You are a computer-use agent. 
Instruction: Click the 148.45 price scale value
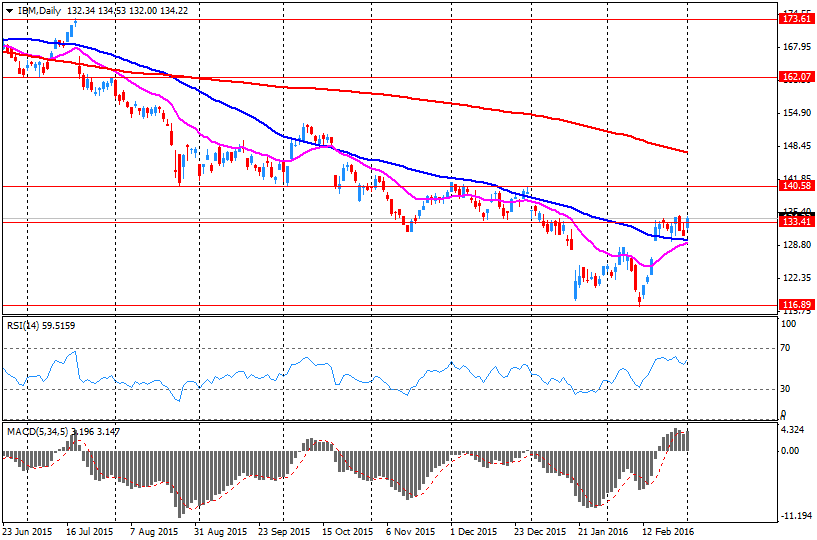pos(798,146)
